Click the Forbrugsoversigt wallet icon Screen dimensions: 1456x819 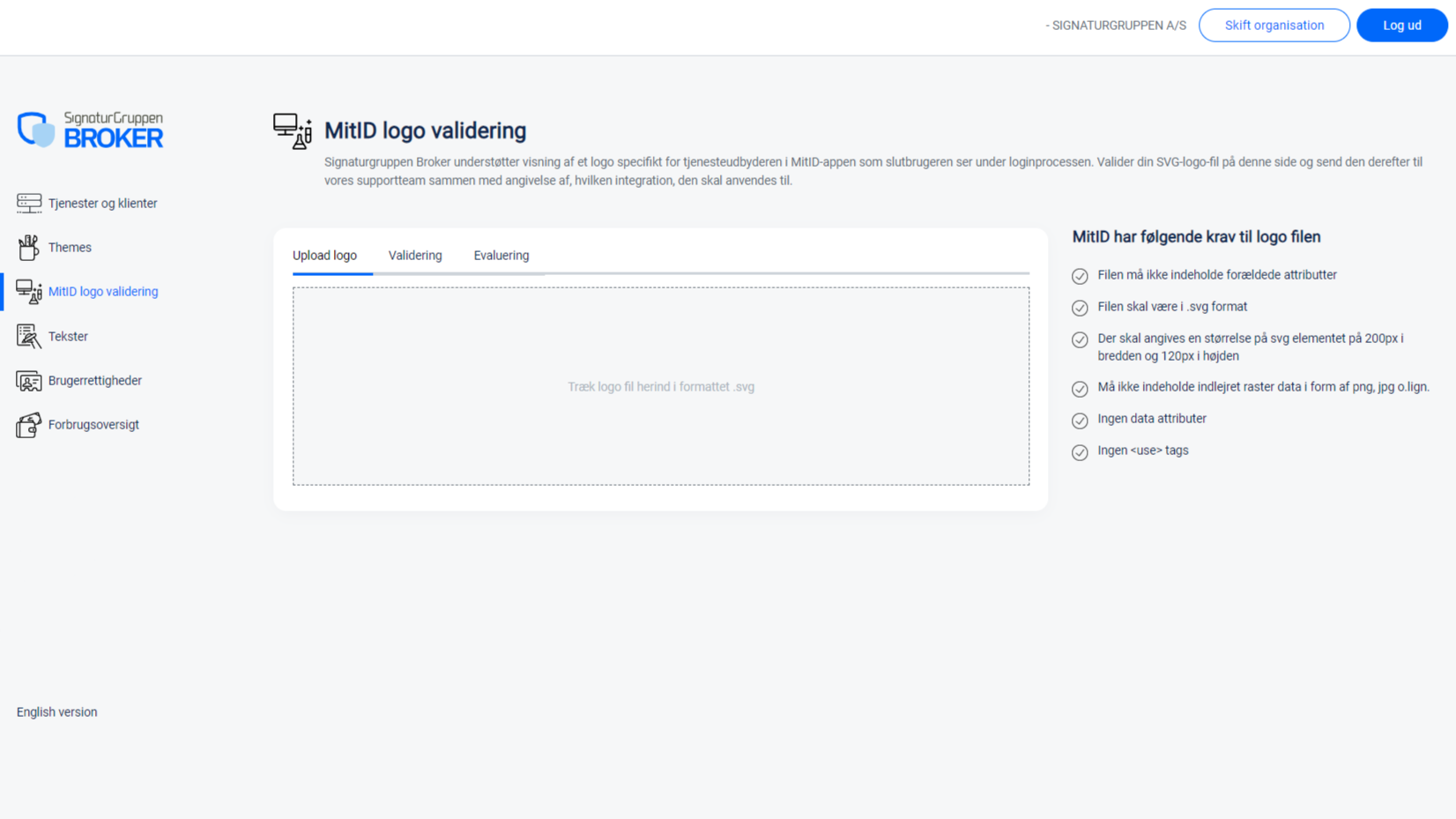[28, 425]
